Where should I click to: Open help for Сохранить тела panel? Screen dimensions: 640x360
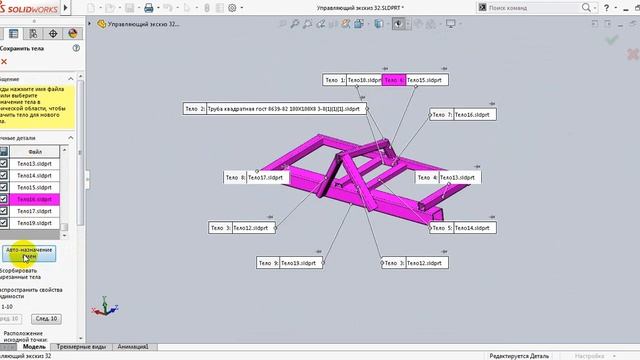[x=76, y=48]
